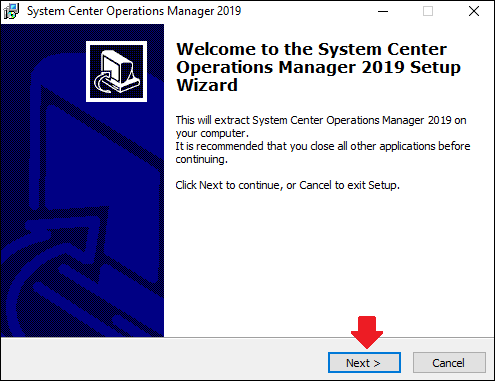495x381 pixels.
Task: Click the 'This will extract' sentence
Action: 321,120
